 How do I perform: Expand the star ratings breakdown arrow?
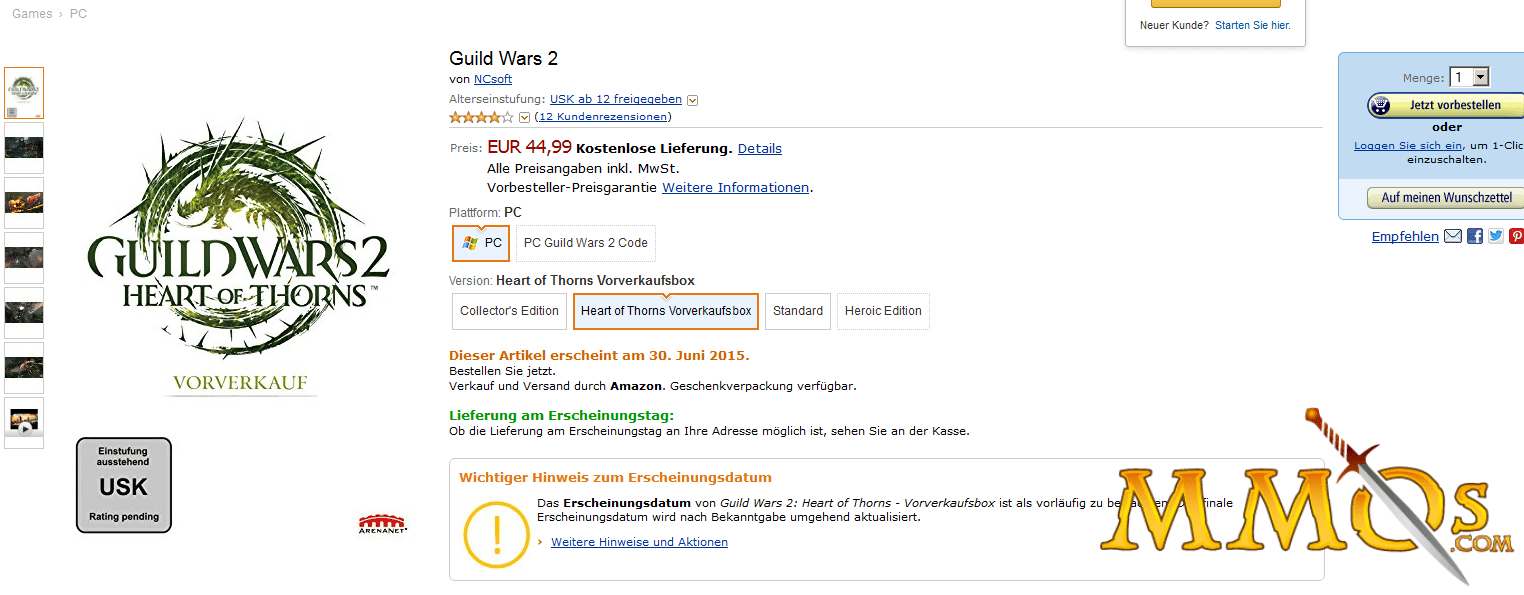tap(524, 118)
